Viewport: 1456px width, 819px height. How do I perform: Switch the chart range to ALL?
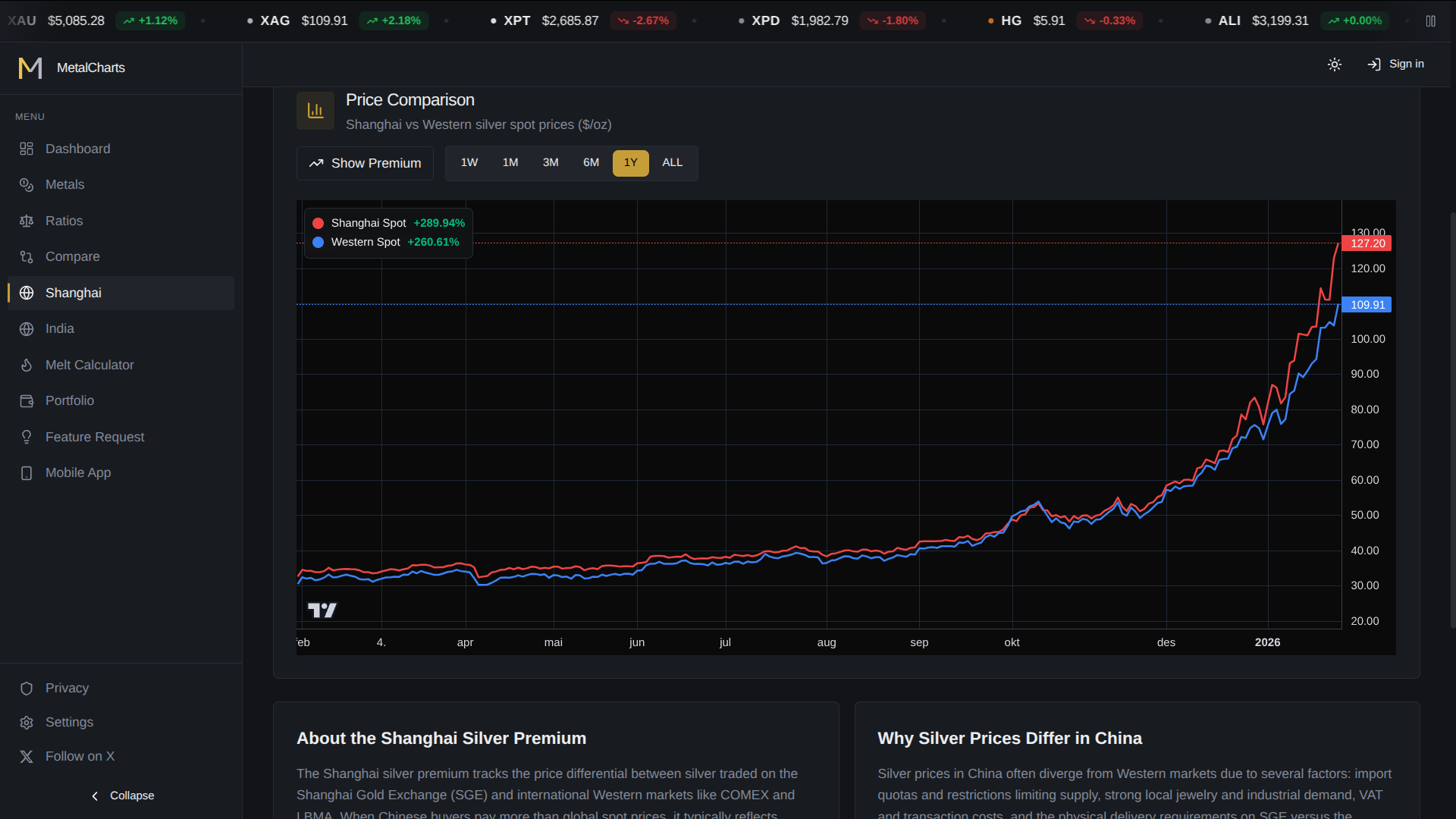coord(672,163)
